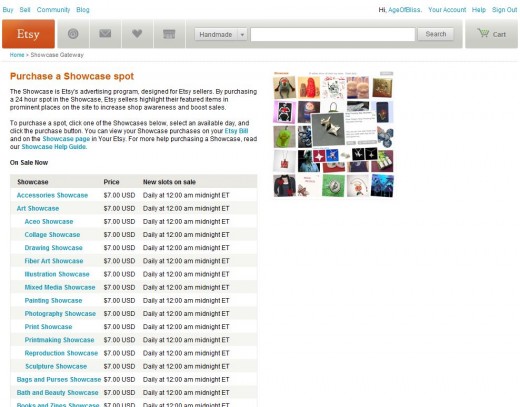This screenshot has height=407, width=520.
Task: Click the Accessories Showcase $7.00 USD price
Action: tap(119, 195)
